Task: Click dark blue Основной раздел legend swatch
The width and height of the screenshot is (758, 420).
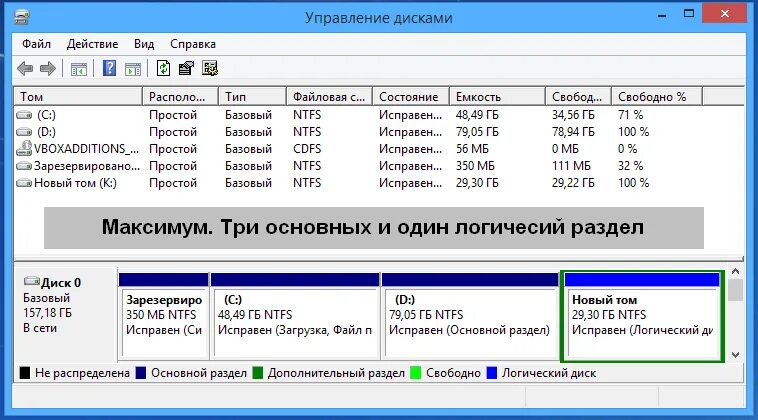Action: pyautogui.click(x=141, y=373)
